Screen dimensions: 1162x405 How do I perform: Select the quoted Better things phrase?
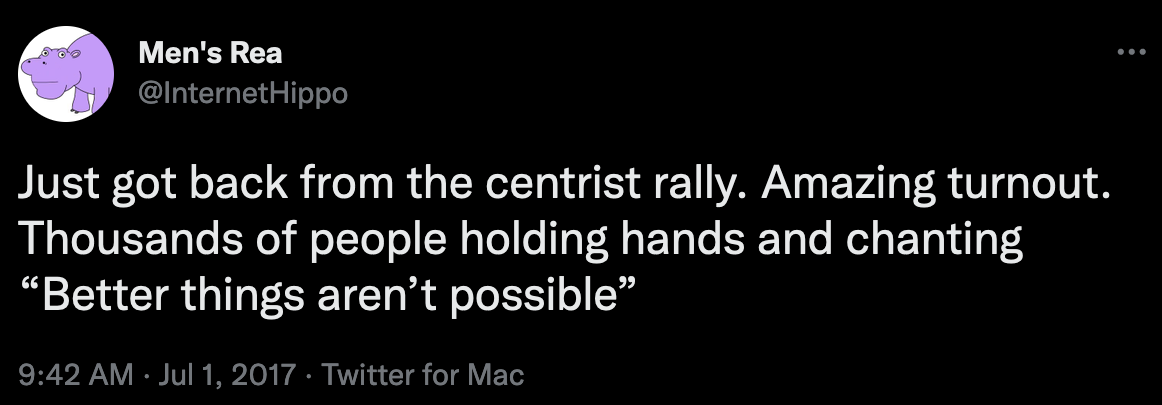coord(330,297)
